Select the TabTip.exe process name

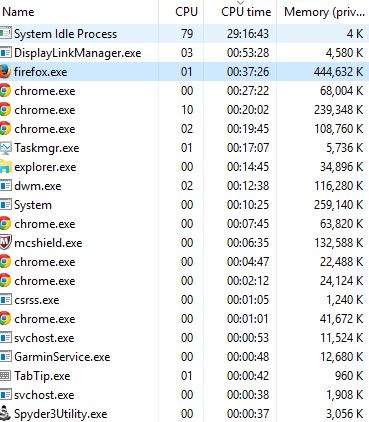click(x=42, y=376)
